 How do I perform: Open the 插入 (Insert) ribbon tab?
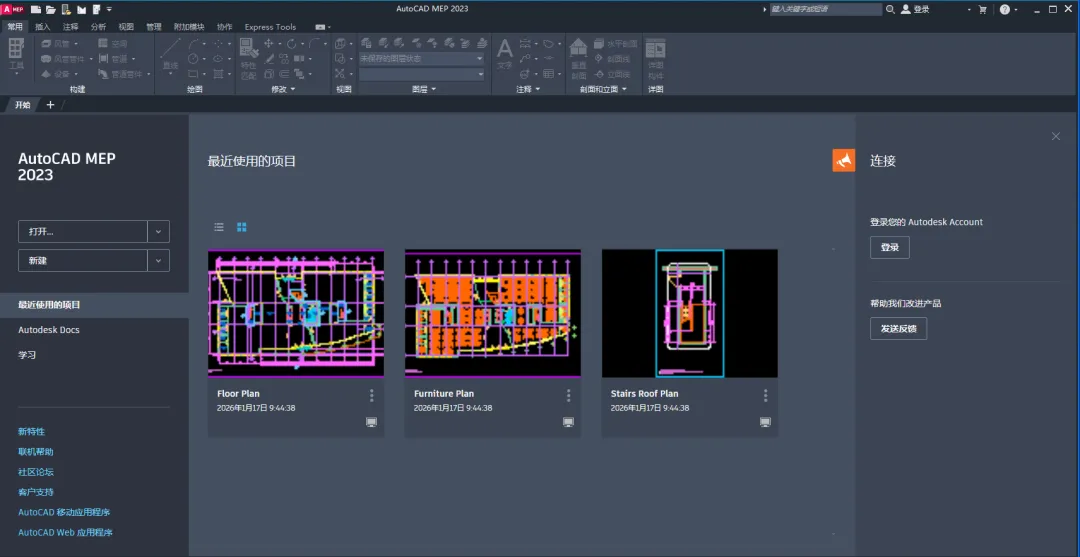pyautogui.click(x=43, y=27)
